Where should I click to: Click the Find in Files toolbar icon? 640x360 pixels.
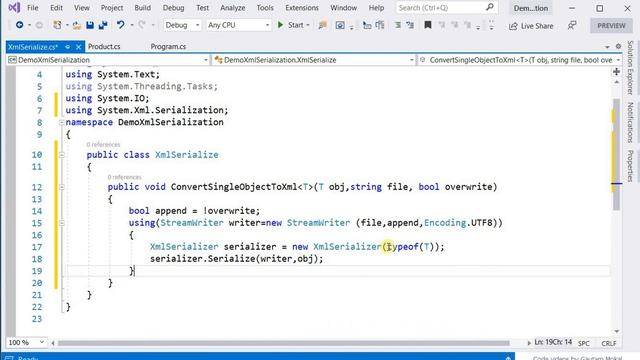pyautogui.click(x=322, y=25)
